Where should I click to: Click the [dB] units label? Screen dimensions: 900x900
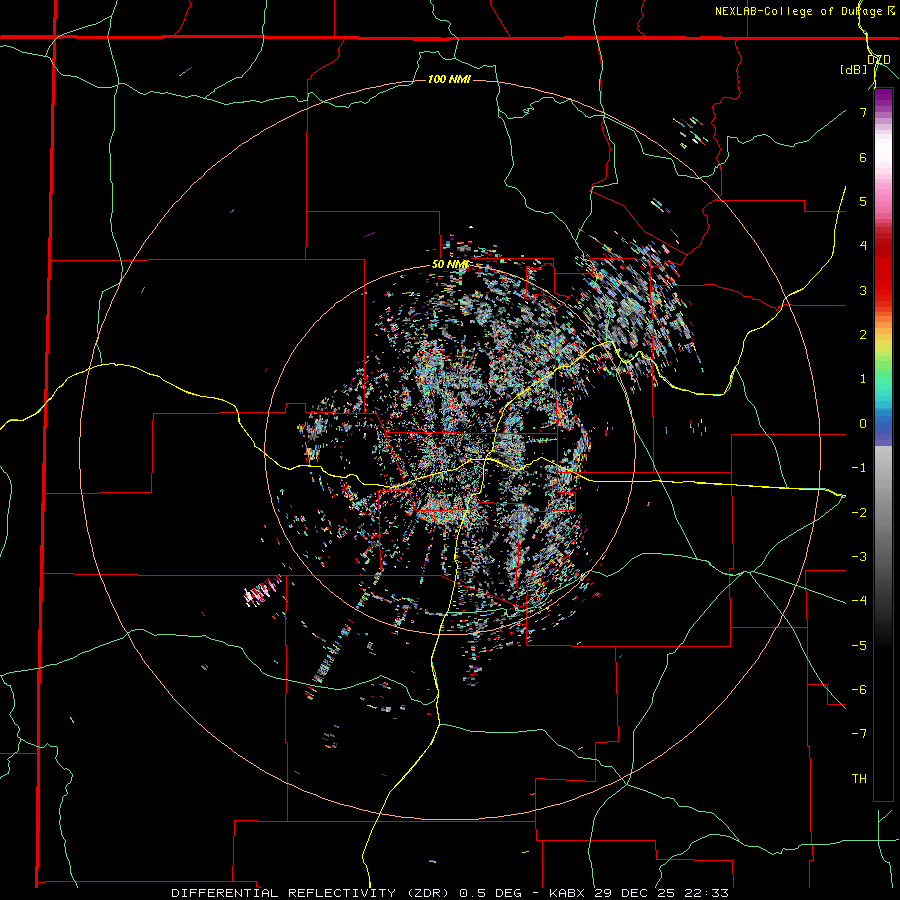(x=854, y=70)
